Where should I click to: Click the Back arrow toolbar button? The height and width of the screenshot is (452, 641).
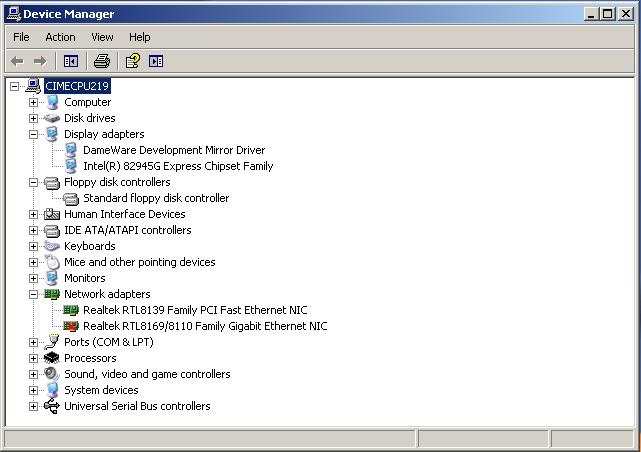[17, 61]
